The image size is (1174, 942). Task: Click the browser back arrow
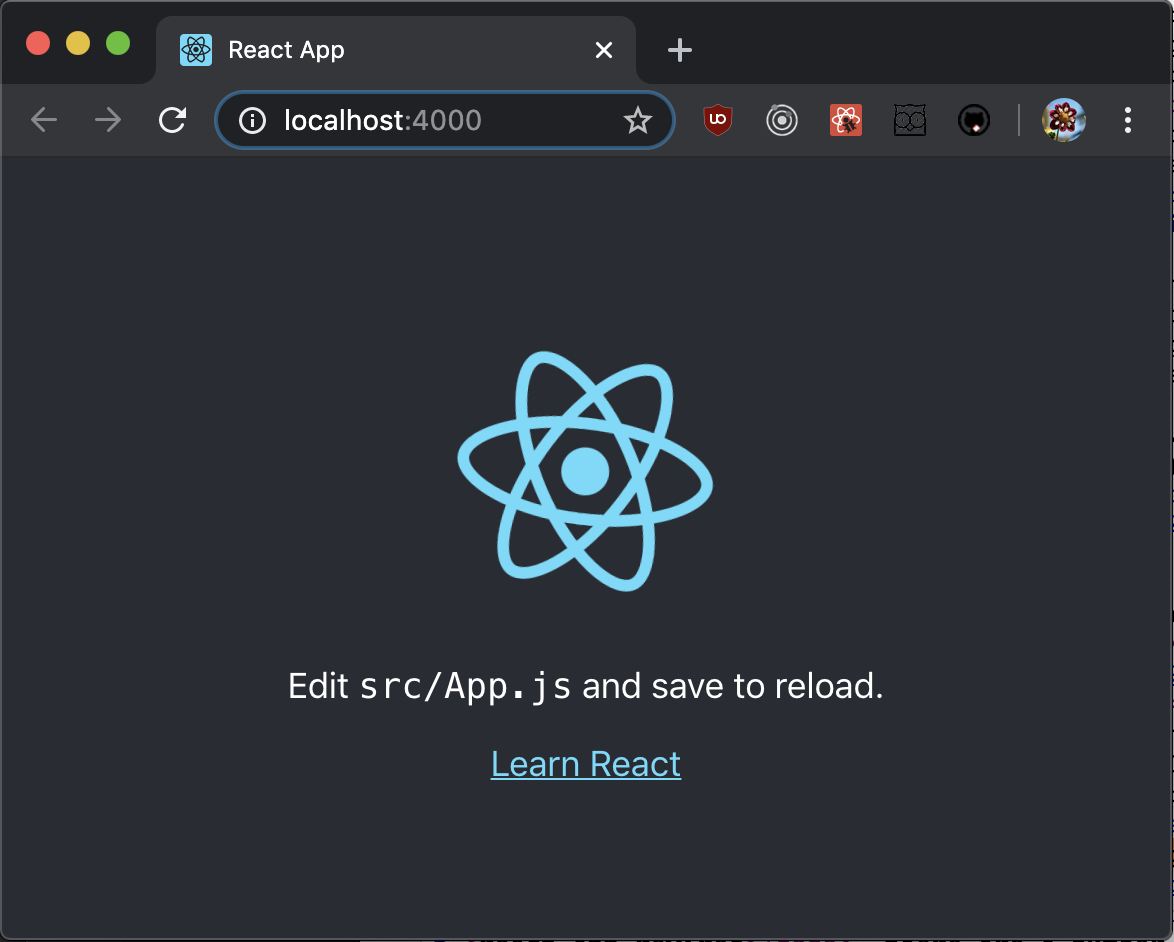point(44,120)
